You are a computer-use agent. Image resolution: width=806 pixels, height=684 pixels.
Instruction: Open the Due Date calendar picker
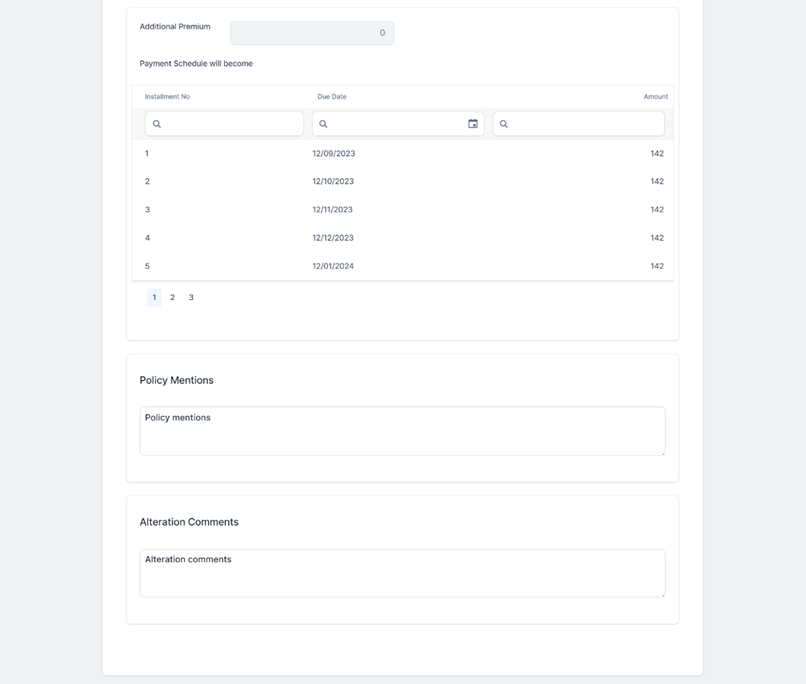tap(473, 124)
